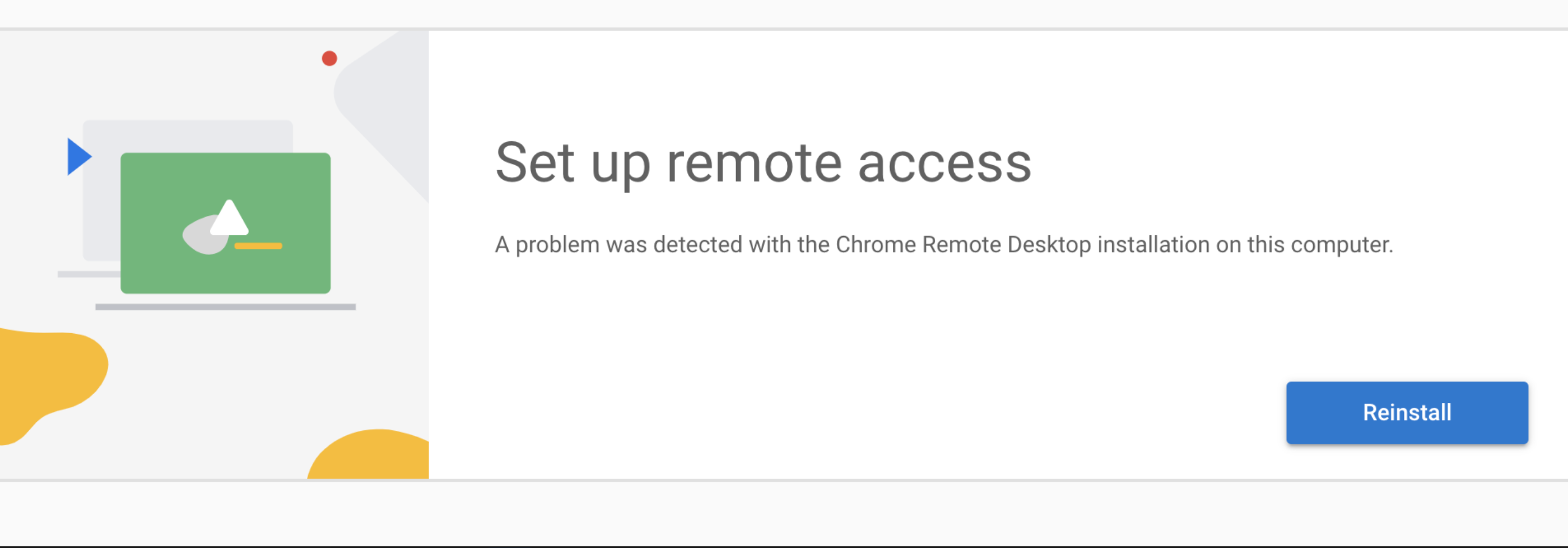The height and width of the screenshot is (548, 1568).
Task: Click the red dot in the illustration
Action: [x=329, y=59]
